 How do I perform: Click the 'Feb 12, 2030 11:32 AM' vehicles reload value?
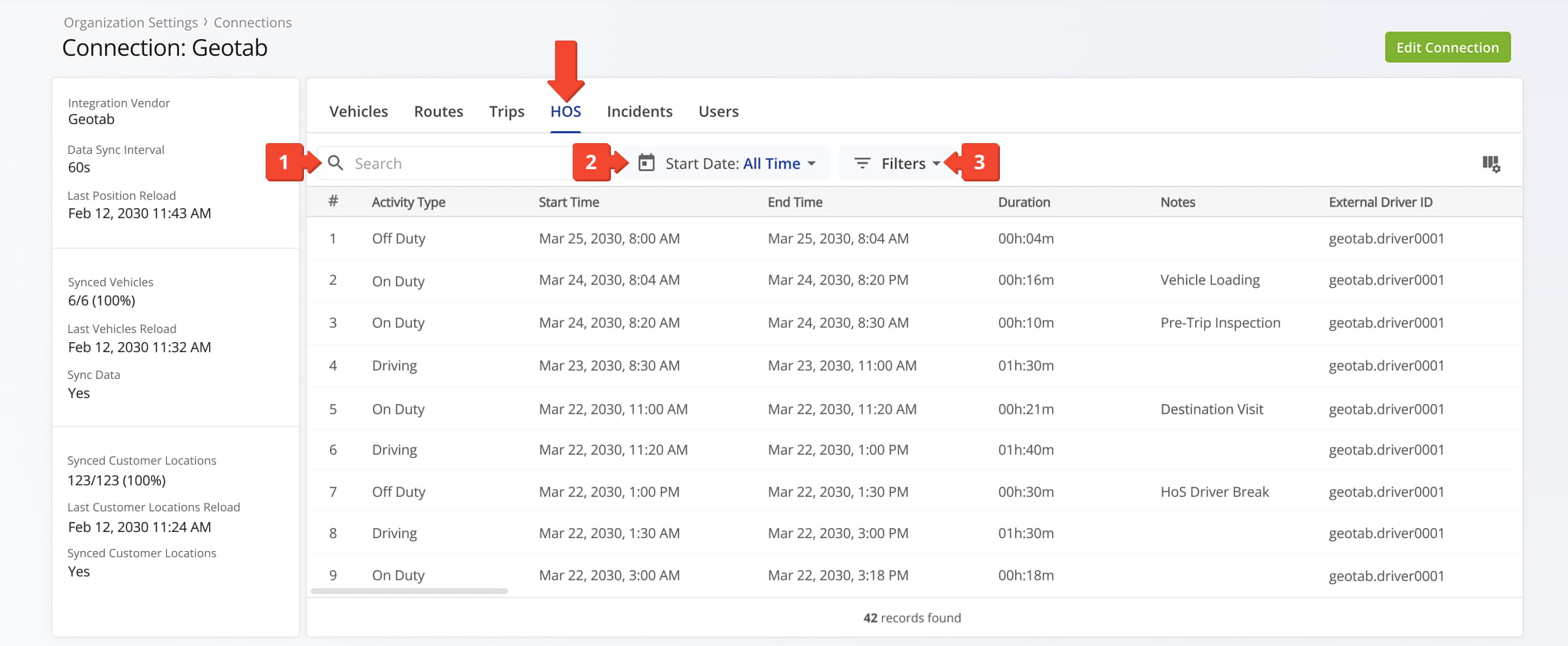click(139, 347)
